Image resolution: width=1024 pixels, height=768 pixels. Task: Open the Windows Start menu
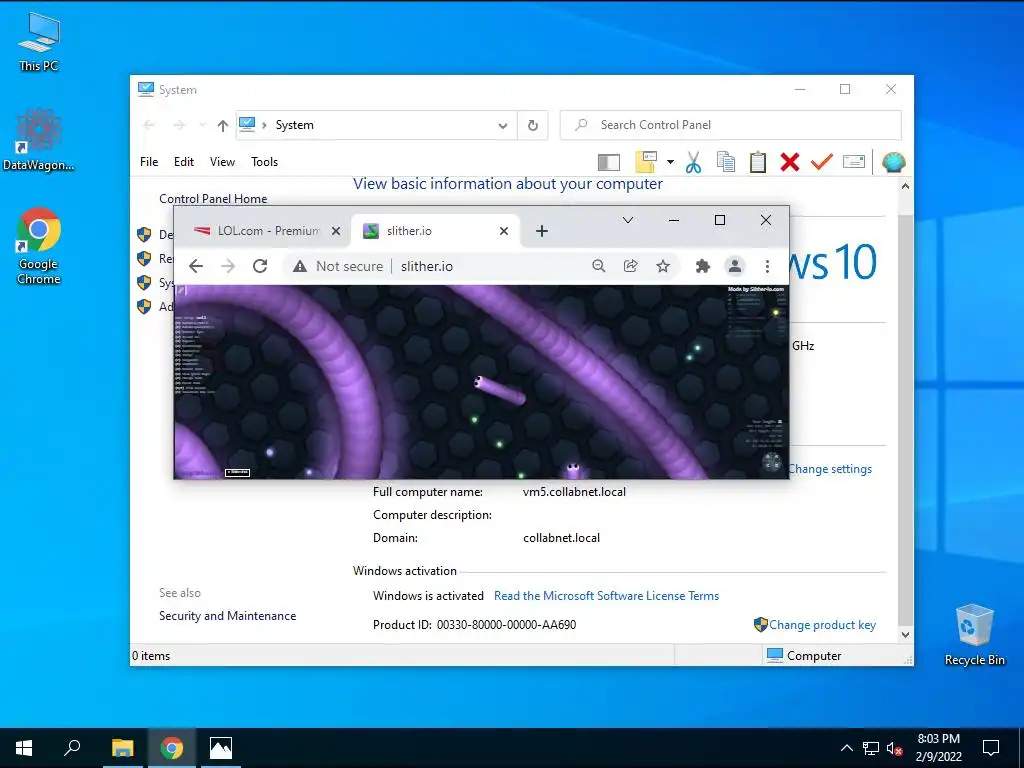click(24, 748)
